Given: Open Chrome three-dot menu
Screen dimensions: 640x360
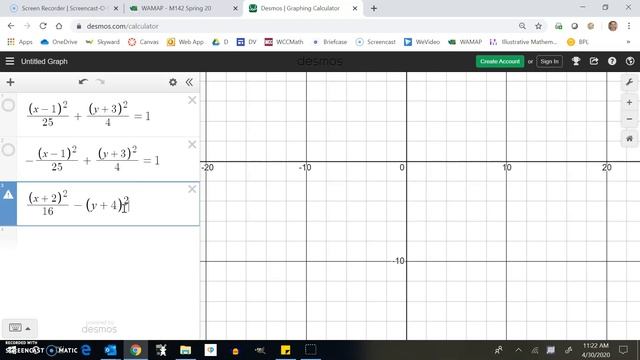Looking at the screenshot, I should (629, 26).
